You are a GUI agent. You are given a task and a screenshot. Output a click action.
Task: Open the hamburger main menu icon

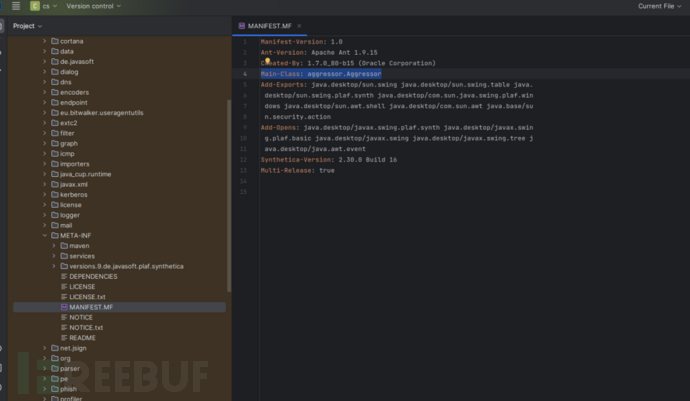tap(16, 6)
